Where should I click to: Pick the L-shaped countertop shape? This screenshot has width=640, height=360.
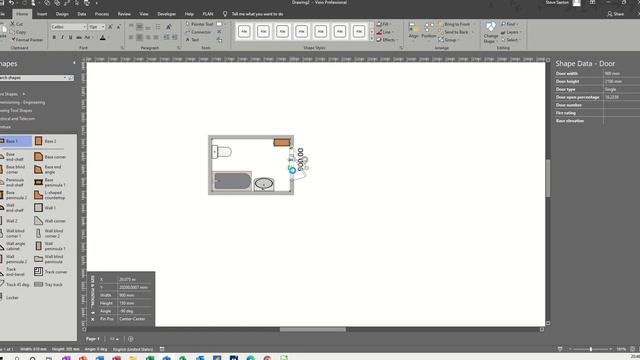[x=50, y=195]
